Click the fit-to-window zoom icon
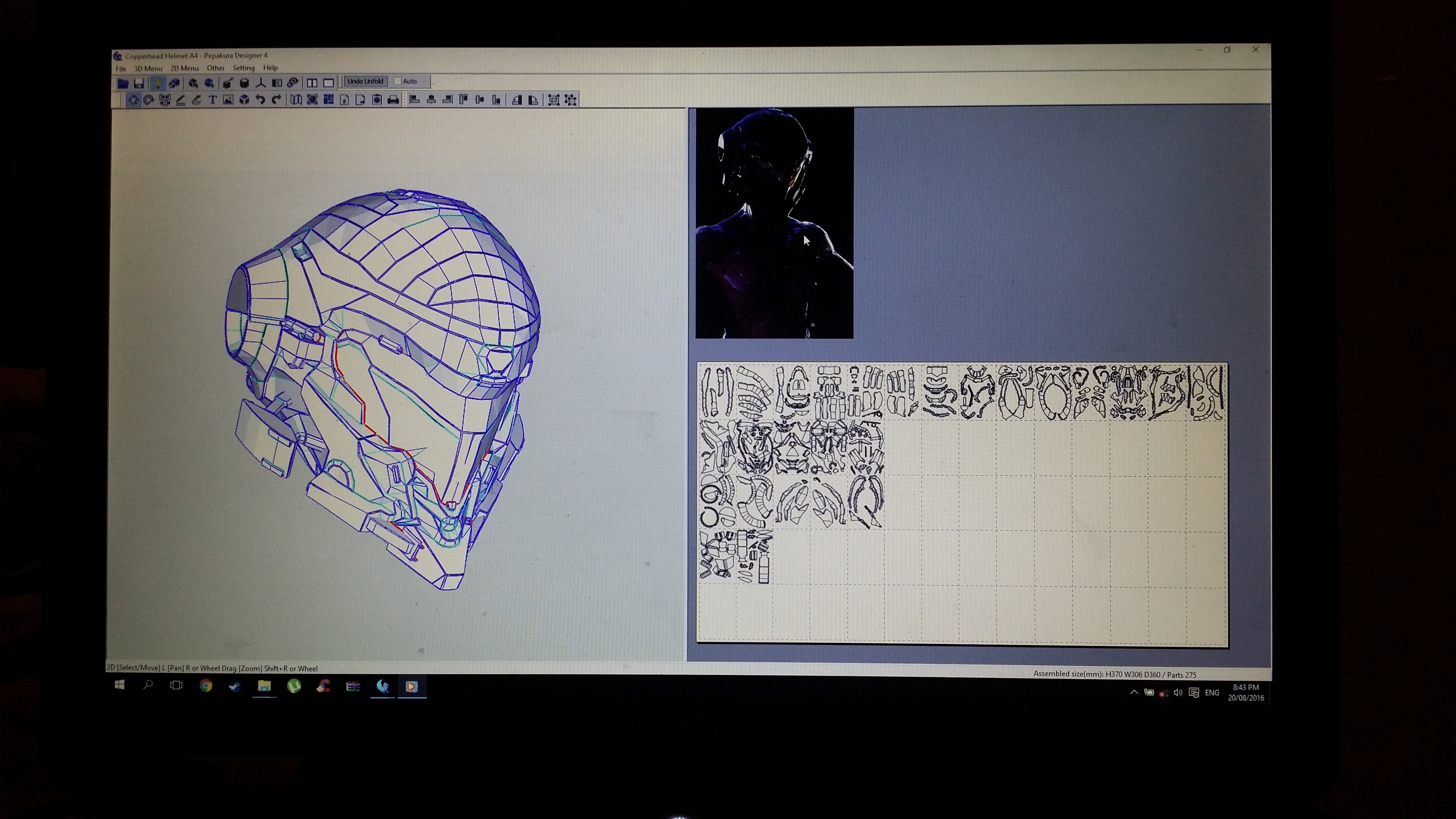1456x819 pixels. [312, 100]
